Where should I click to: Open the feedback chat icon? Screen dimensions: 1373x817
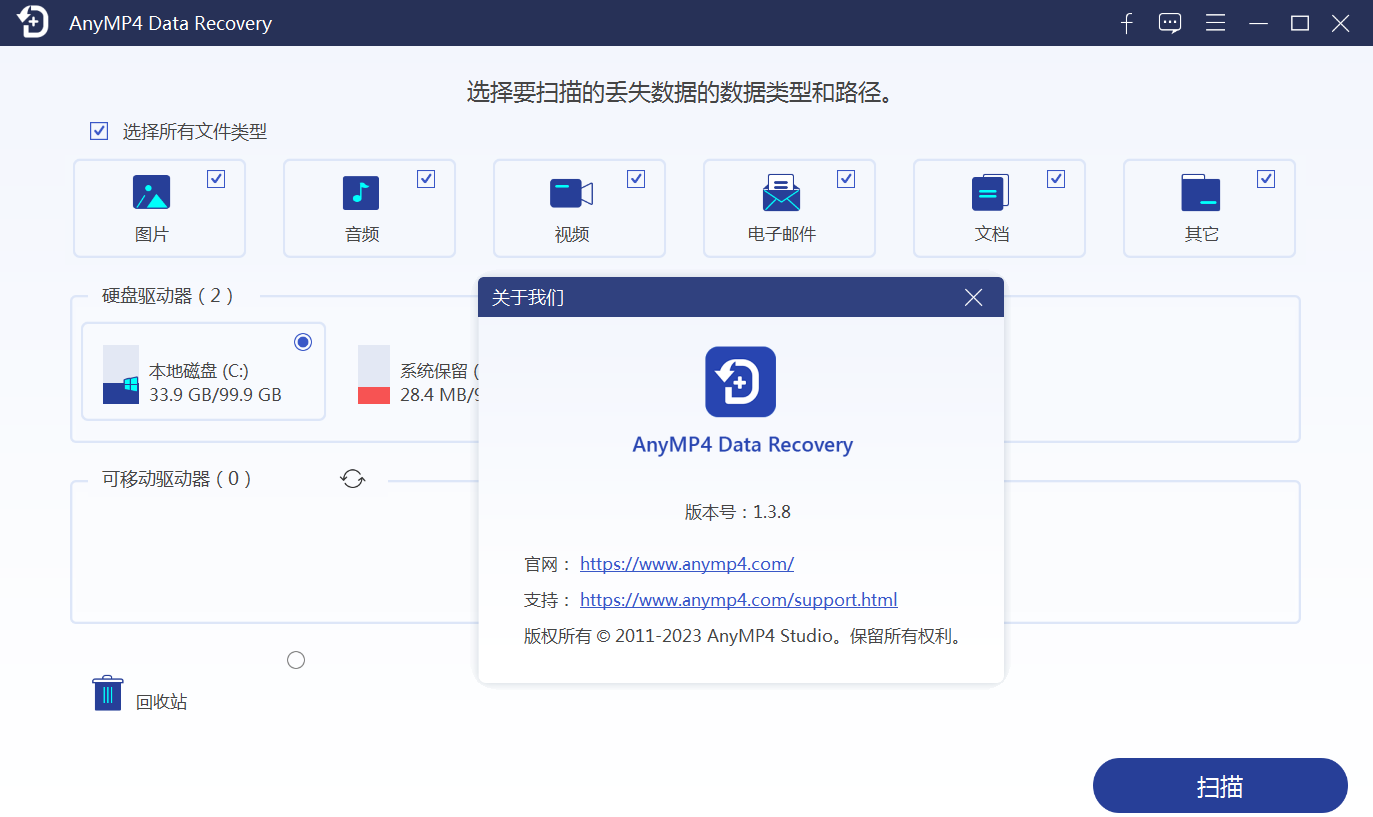pos(1170,23)
